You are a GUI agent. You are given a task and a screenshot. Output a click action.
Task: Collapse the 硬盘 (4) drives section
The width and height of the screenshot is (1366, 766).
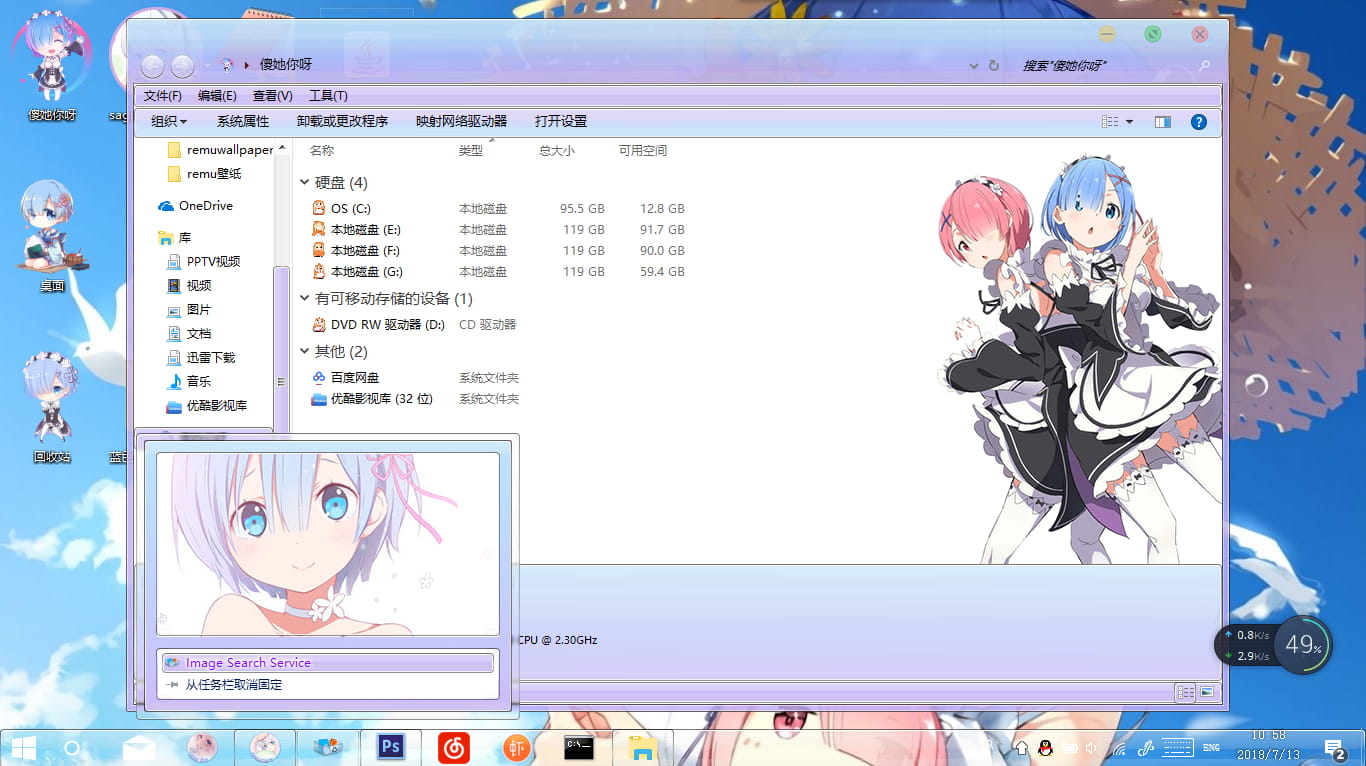[305, 182]
